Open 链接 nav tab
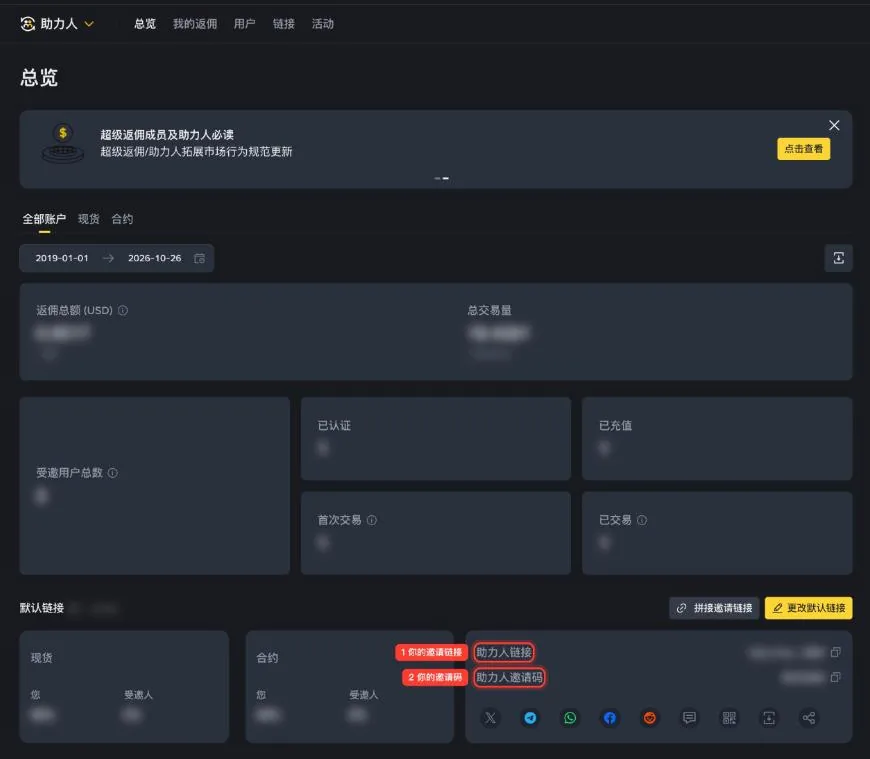This screenshot has width=870, height=759. tap(284, 24)
